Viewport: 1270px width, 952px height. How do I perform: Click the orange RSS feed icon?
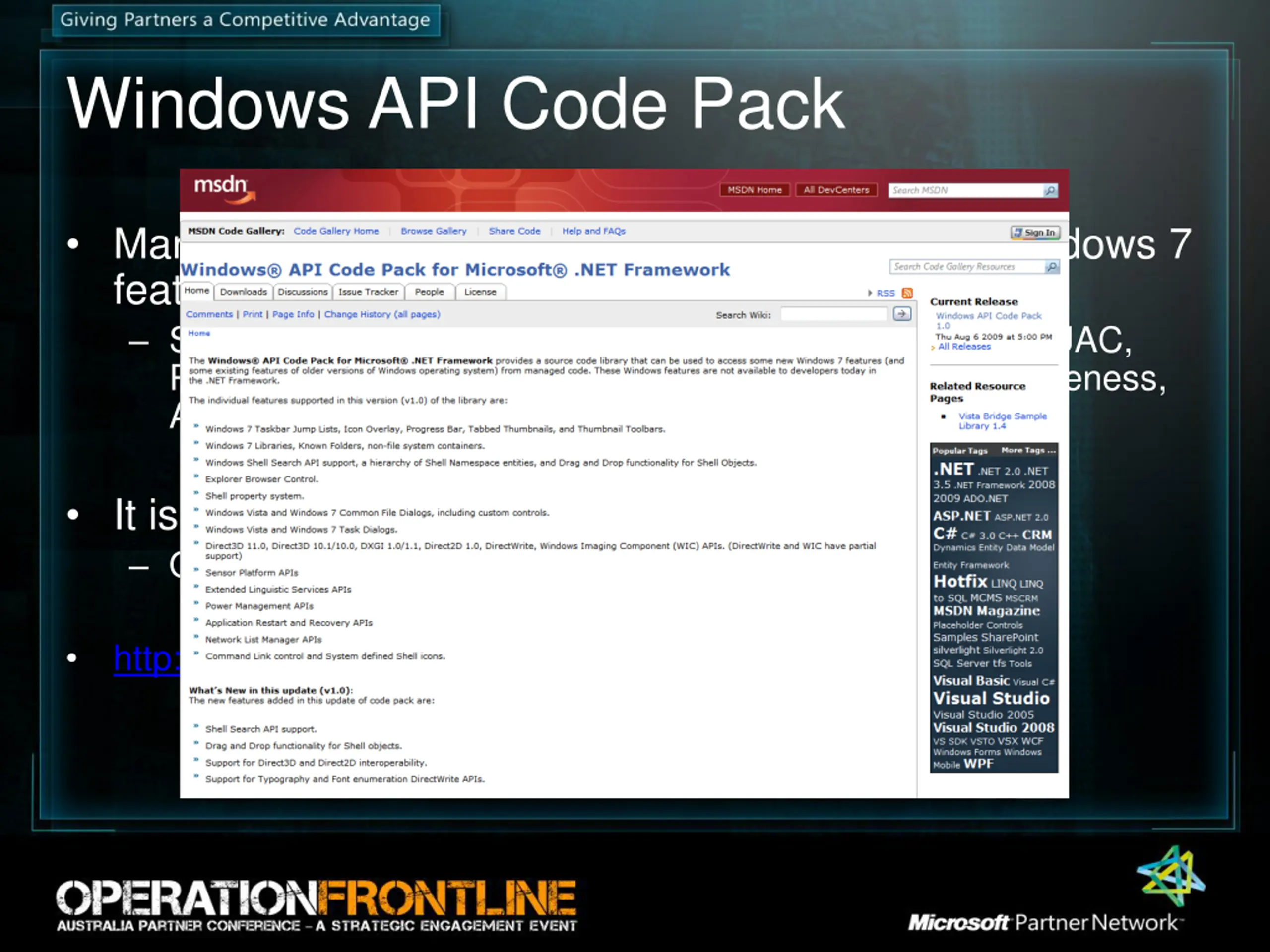pyautogui.click(x=907, y=293)
